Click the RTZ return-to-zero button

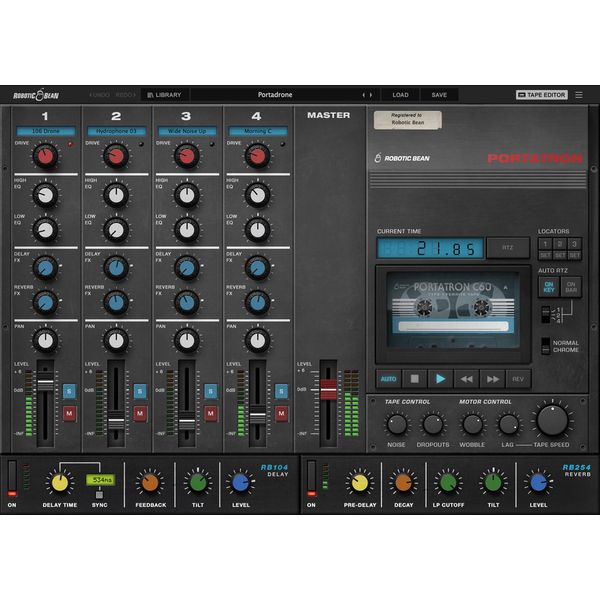coord(506,247)
